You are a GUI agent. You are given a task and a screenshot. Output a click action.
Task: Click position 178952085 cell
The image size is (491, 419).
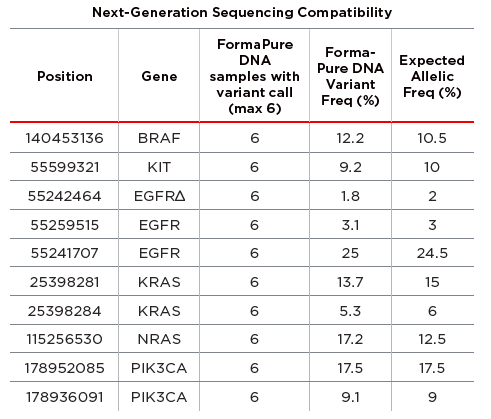click(65, 368)
